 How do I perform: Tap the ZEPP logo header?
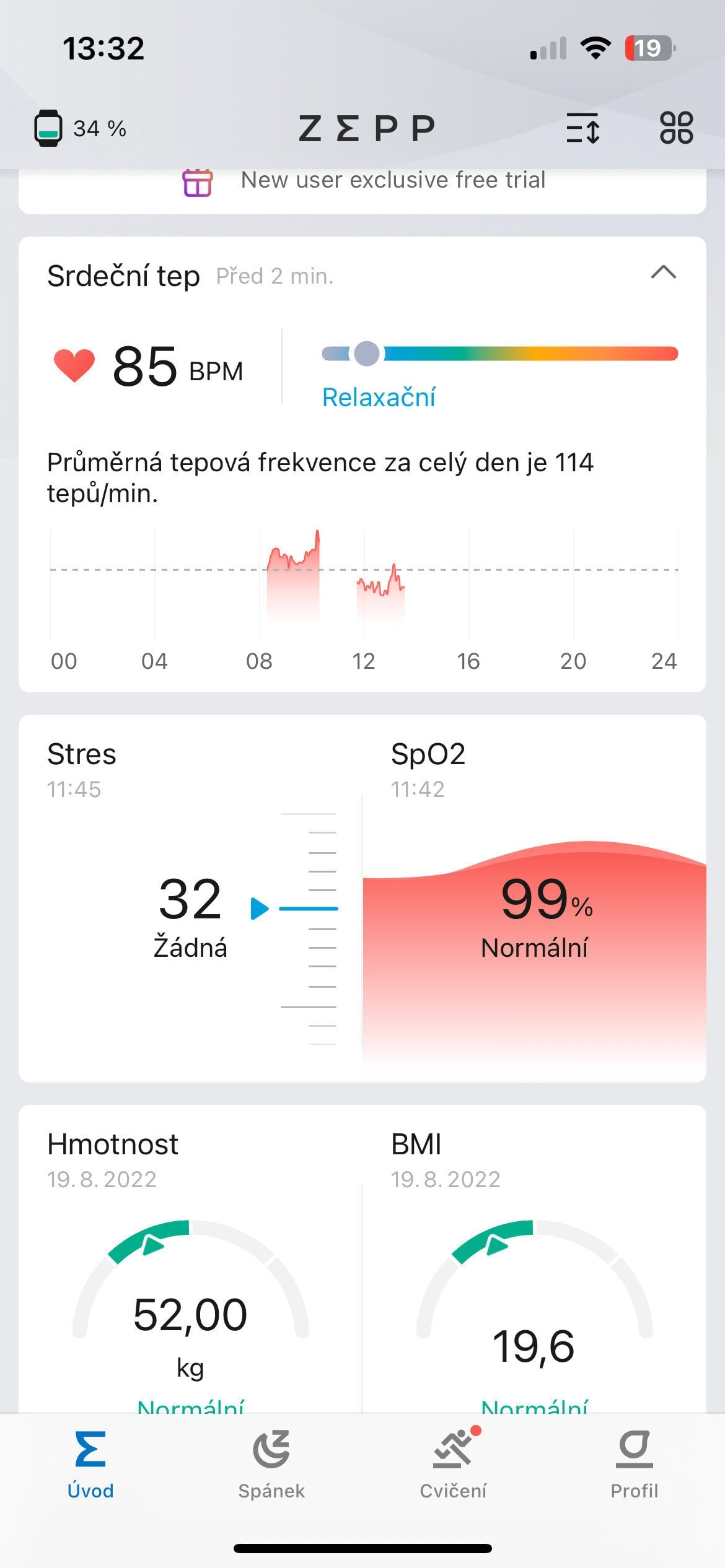click(367, 128)
